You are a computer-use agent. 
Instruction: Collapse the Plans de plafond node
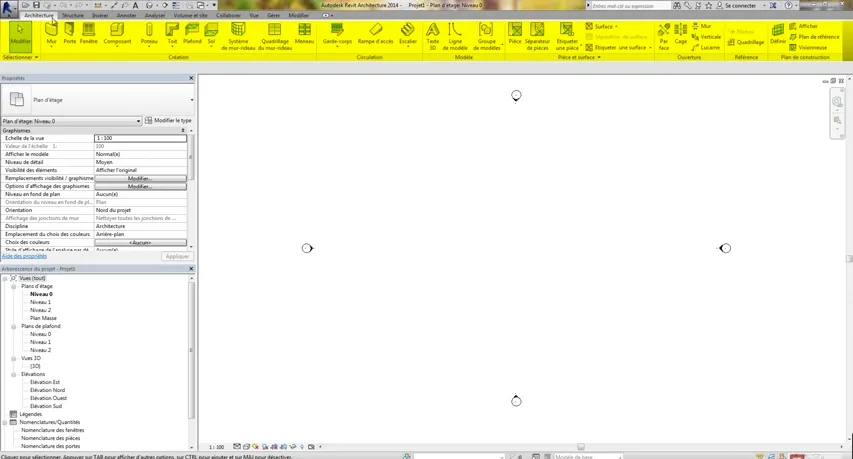click(x=14, y=326)
